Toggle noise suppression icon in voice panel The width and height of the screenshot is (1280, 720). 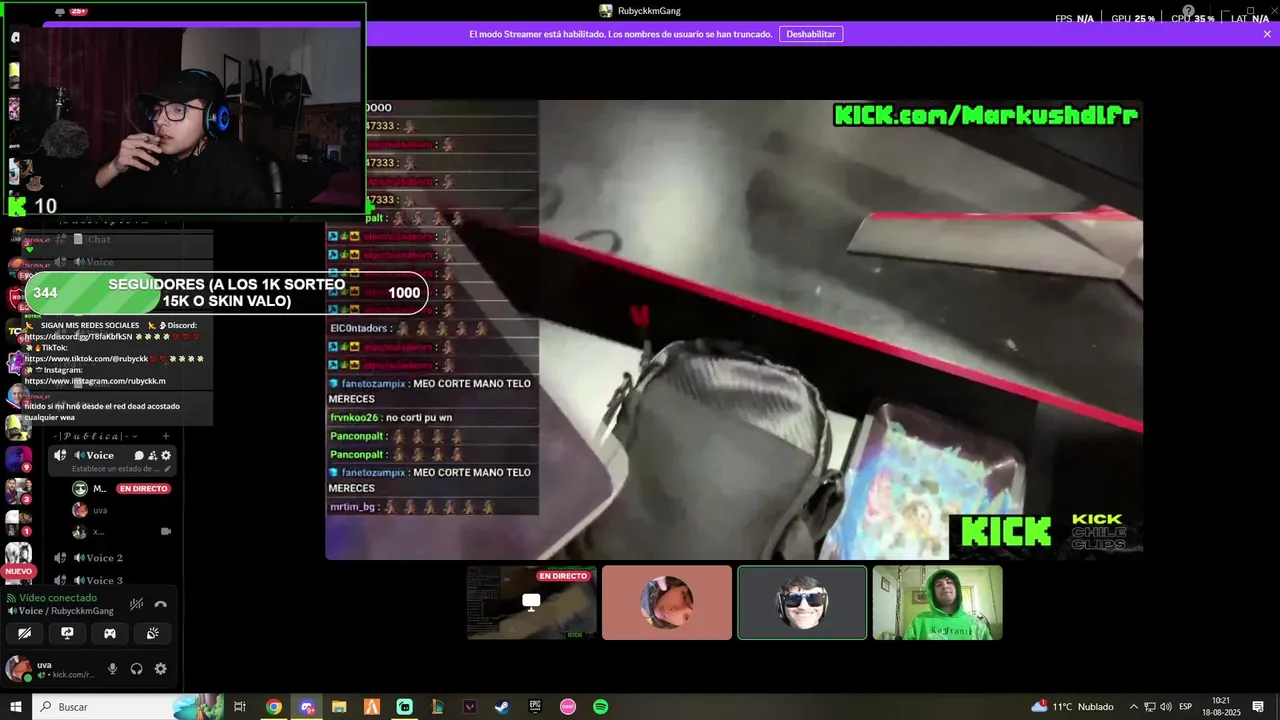[x=136, y=604]
